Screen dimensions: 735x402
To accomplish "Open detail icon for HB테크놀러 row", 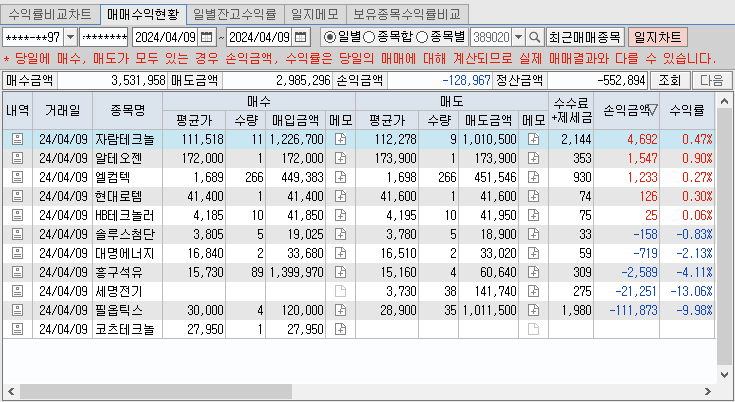I will 17,215.
